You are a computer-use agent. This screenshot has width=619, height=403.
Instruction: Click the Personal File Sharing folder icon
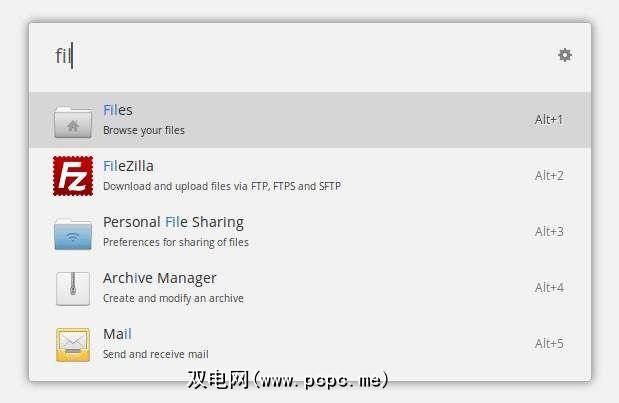coord(73,232)
